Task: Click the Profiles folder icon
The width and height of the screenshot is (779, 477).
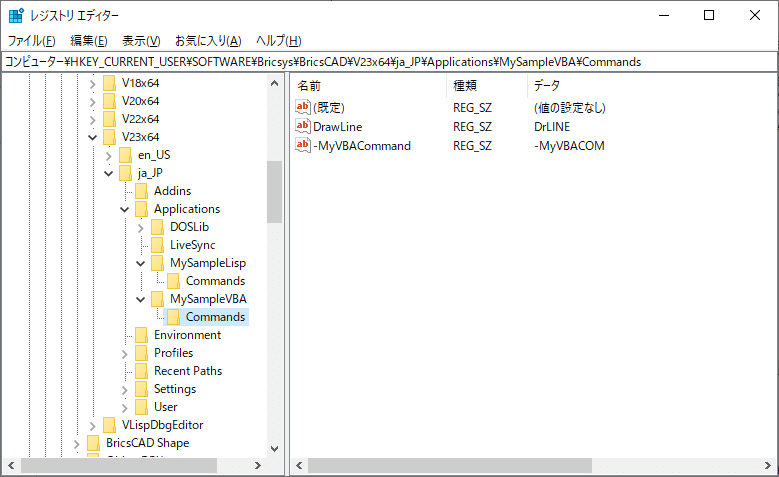Action: 141,353
